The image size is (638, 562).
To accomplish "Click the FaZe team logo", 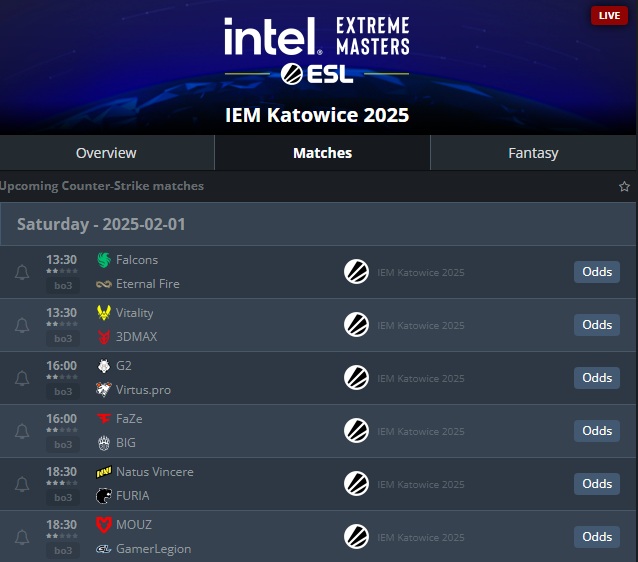I will (104, 418).
